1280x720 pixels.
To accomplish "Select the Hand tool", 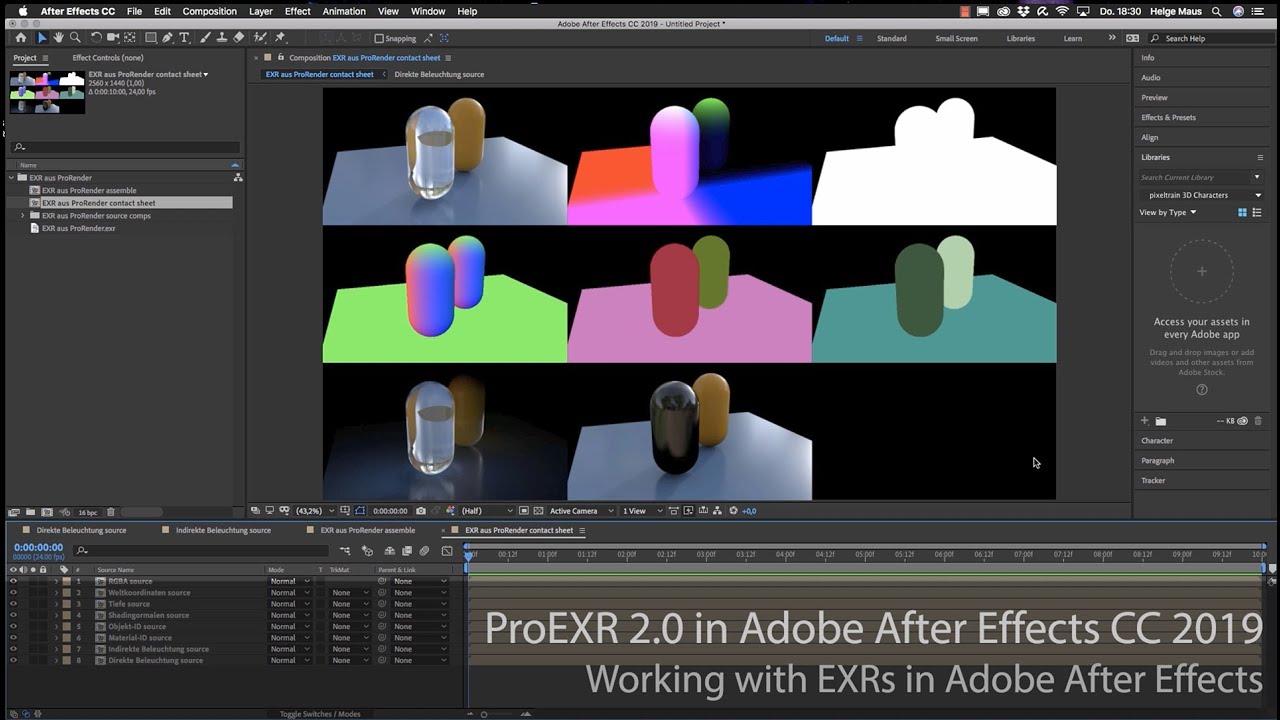I will (x=59, y=38).
